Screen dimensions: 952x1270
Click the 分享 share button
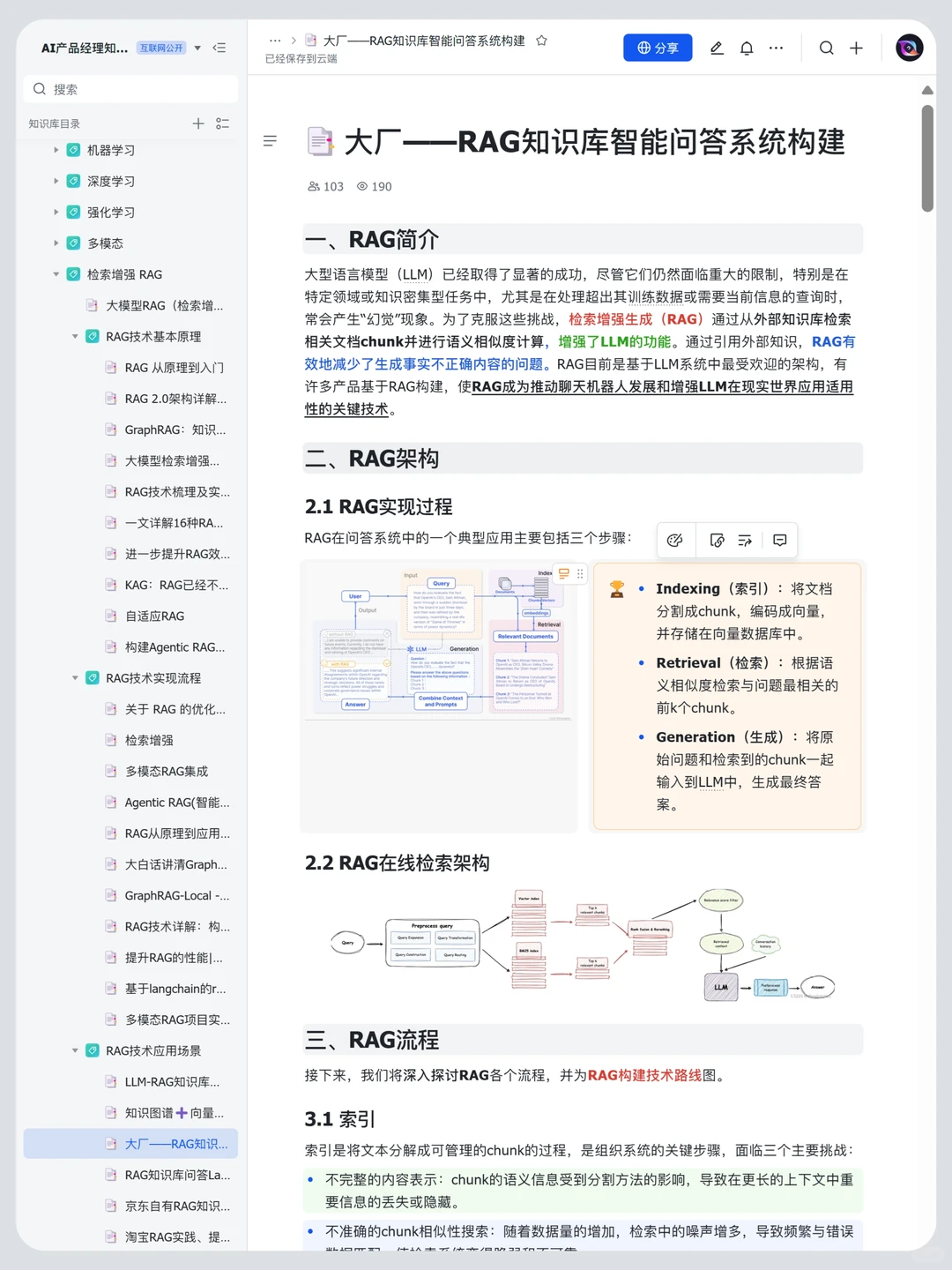(x=658, y=48)
